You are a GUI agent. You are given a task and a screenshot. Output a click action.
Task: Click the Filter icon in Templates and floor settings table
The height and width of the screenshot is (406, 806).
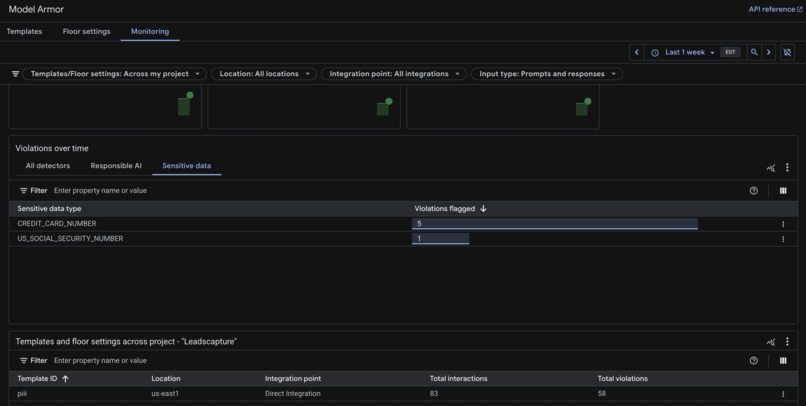click(x=24, y=361)
